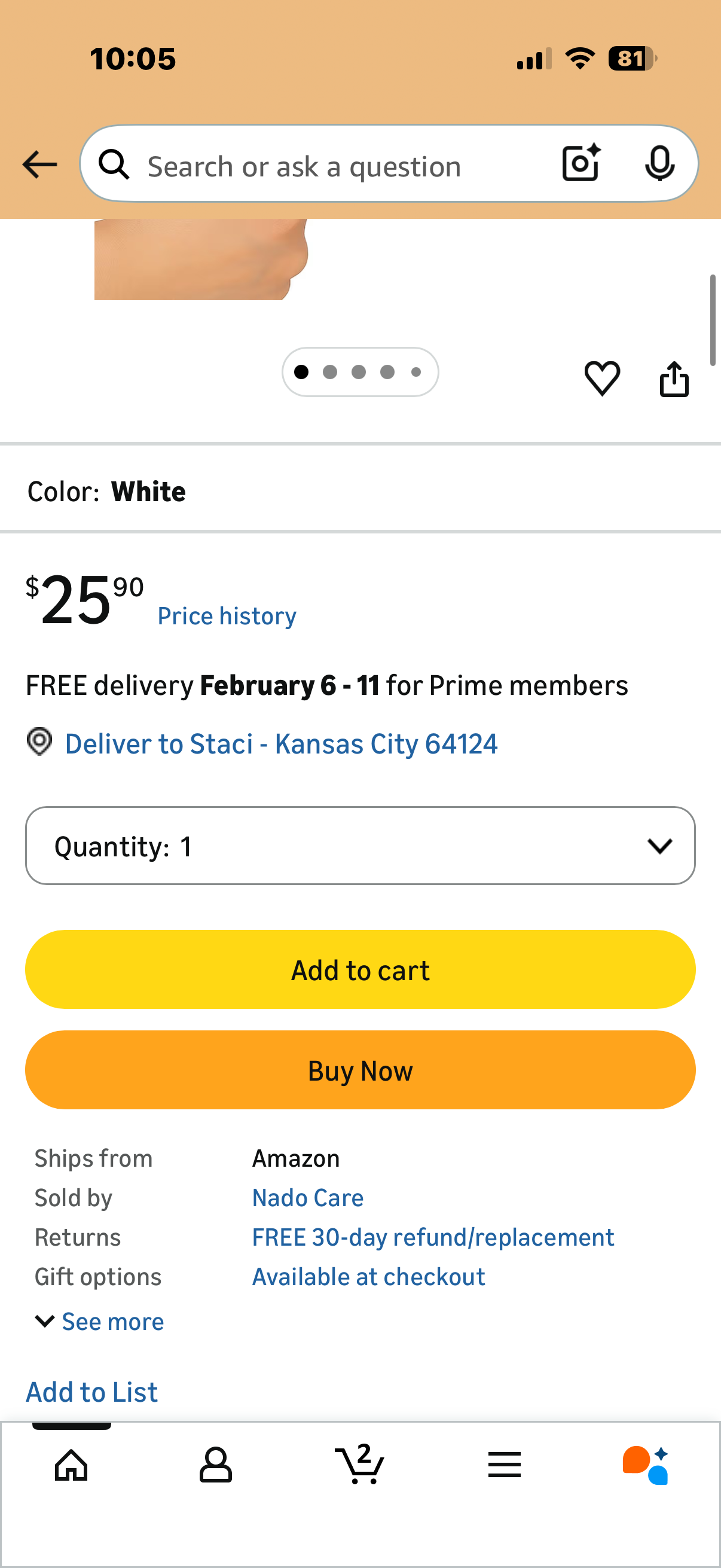Screen dimensions: 721x1568
Task: Toggle the heart to save this item
Action: 602,377
